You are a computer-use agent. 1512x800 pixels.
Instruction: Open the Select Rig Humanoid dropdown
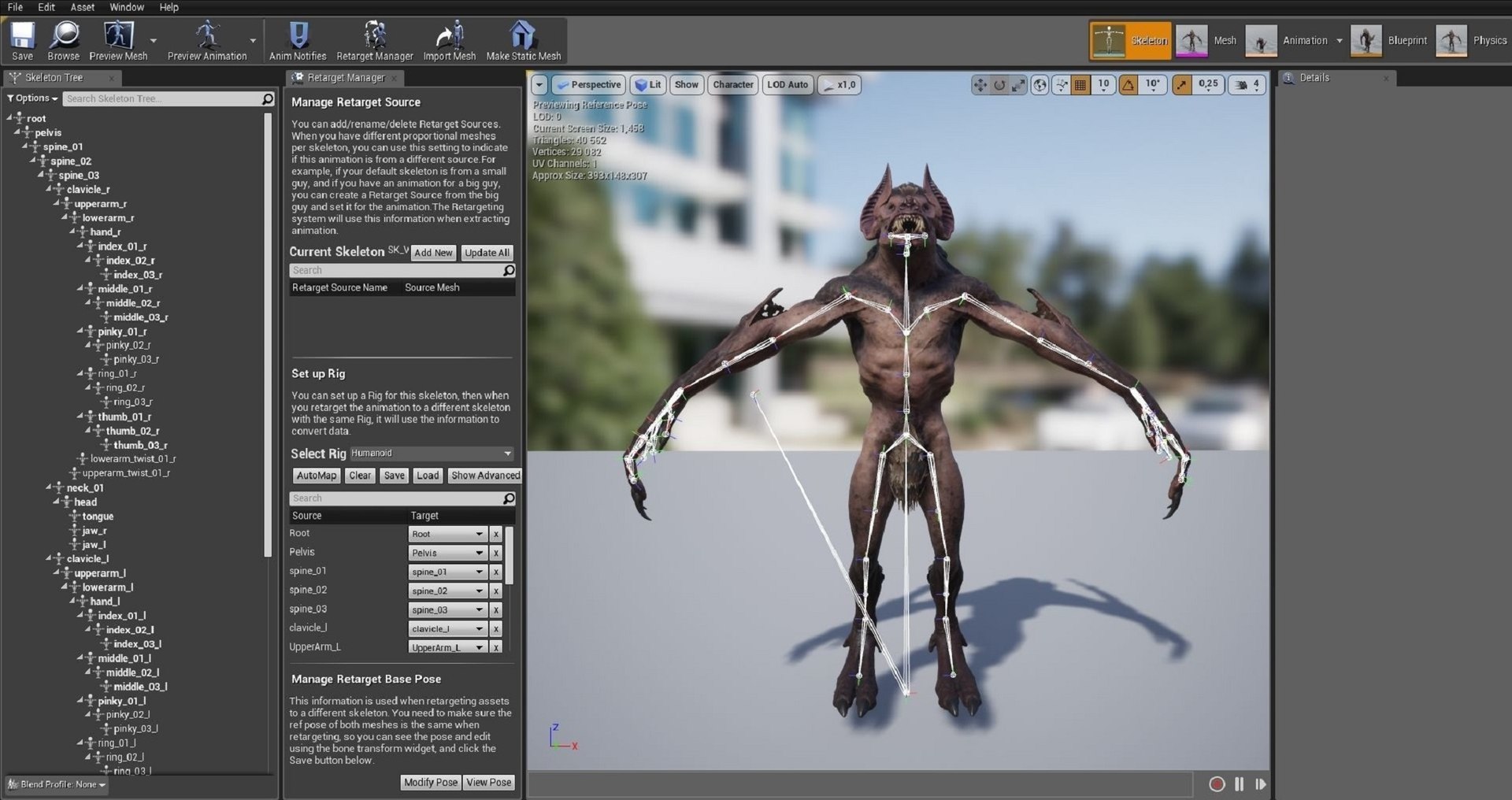[432, 454]
